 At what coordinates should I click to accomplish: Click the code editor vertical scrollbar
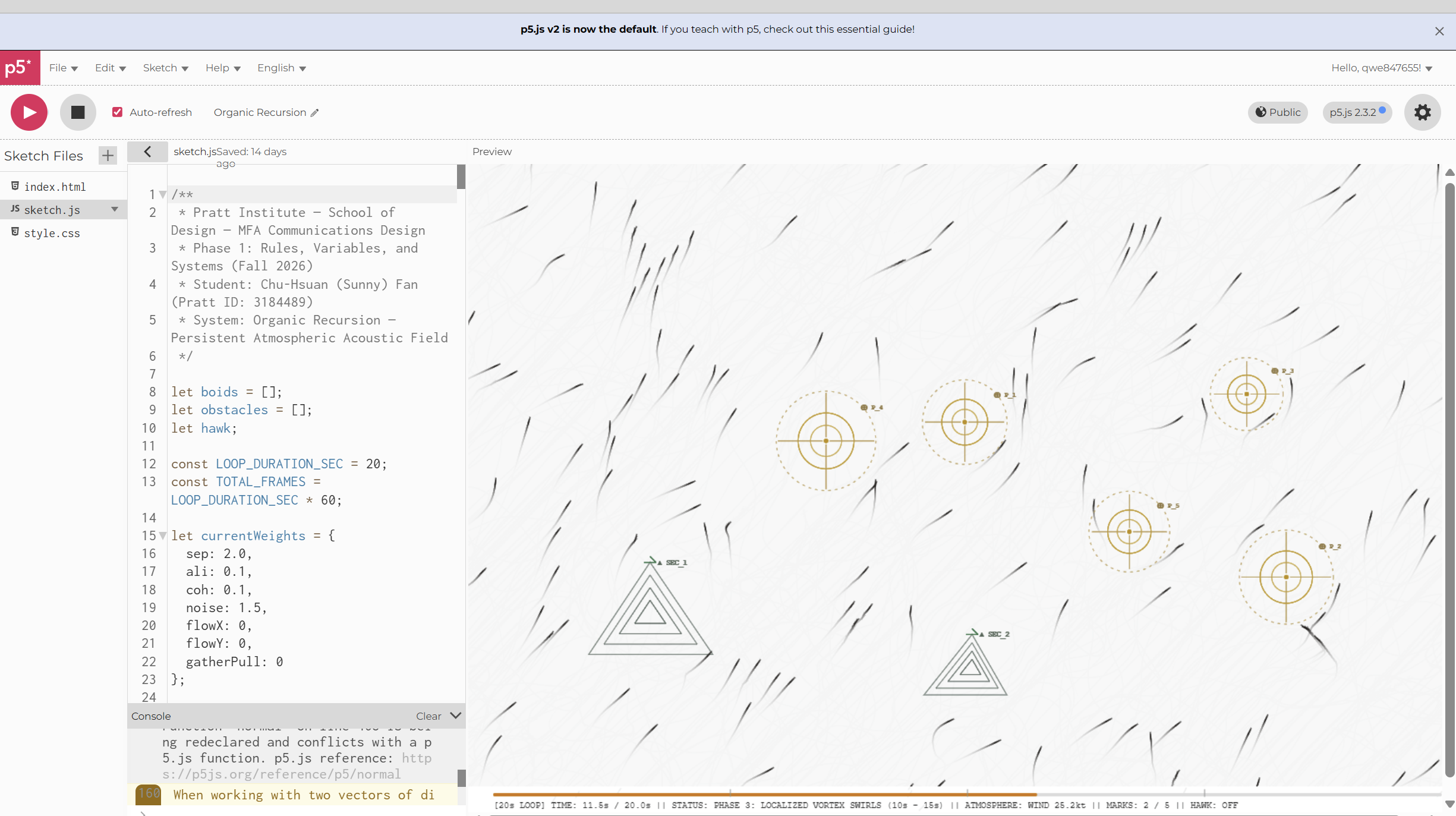pos(461,177)
